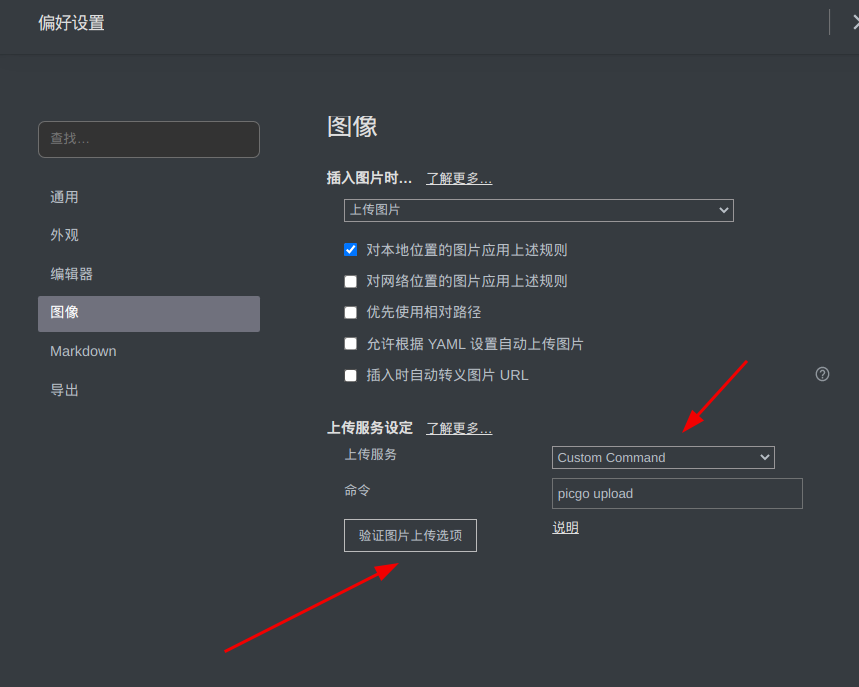Image resolution: width=859 pixels, height=687 pixels.
Task: Toggle apply rules to local images checkbox
Action: point(351,250)
